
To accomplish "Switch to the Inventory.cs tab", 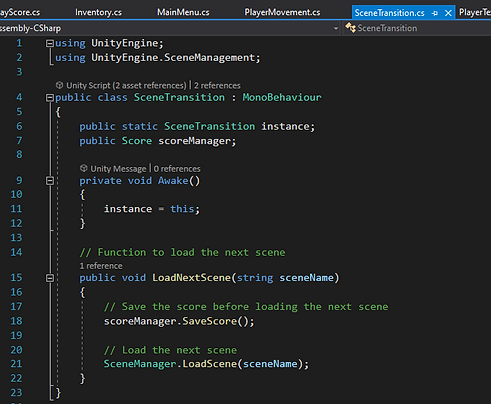I will 98,12.
